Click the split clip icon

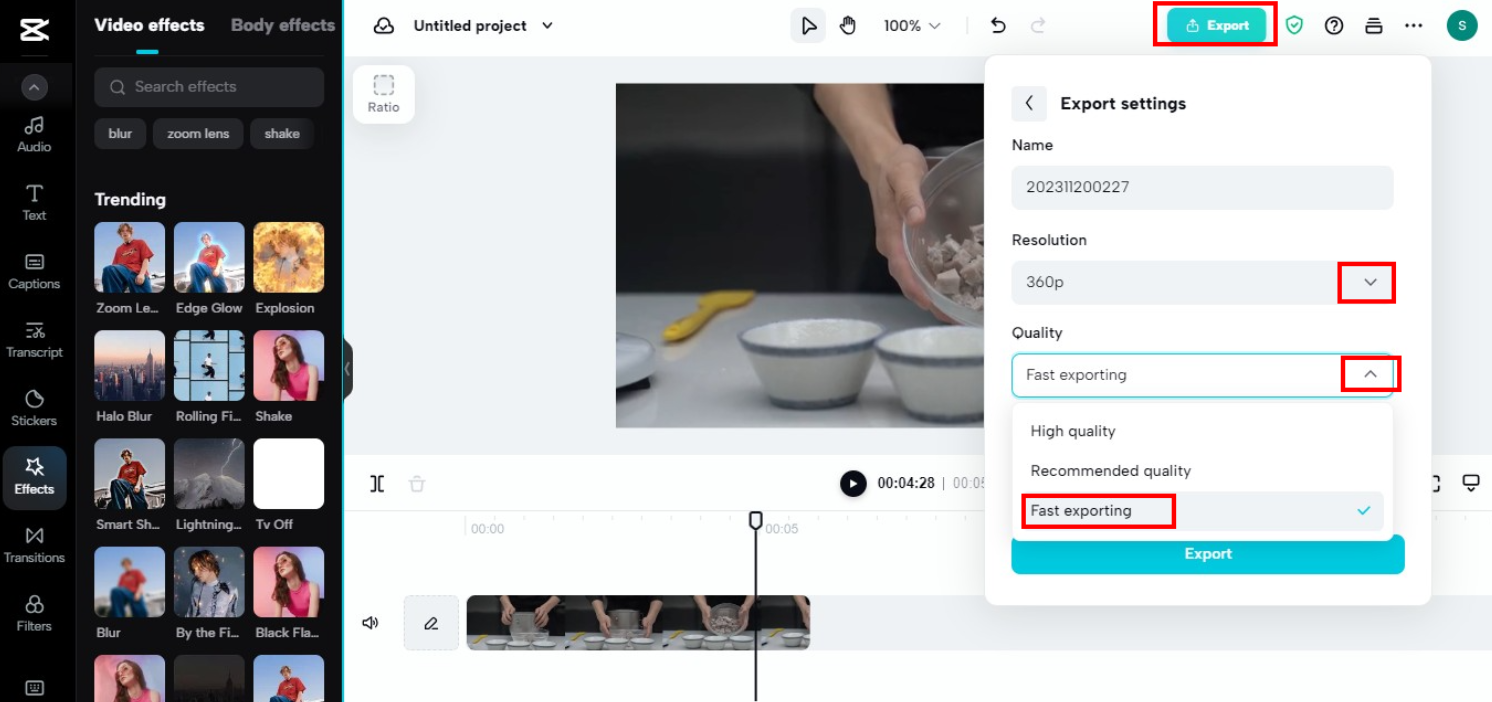(377, 484)
